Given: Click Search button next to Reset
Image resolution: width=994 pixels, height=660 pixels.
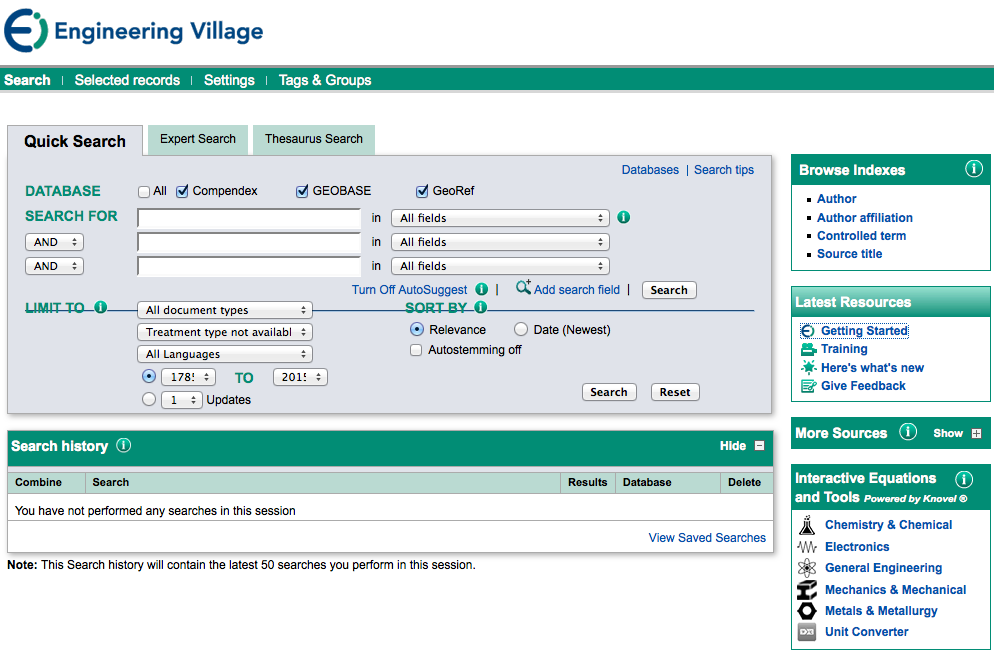Looking at the screenshot, I should click(x=609, y=392).
